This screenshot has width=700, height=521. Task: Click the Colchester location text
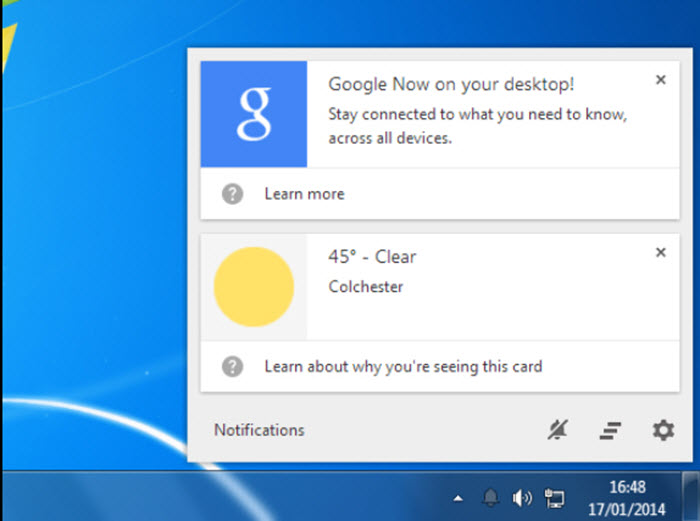click(366, 287)
